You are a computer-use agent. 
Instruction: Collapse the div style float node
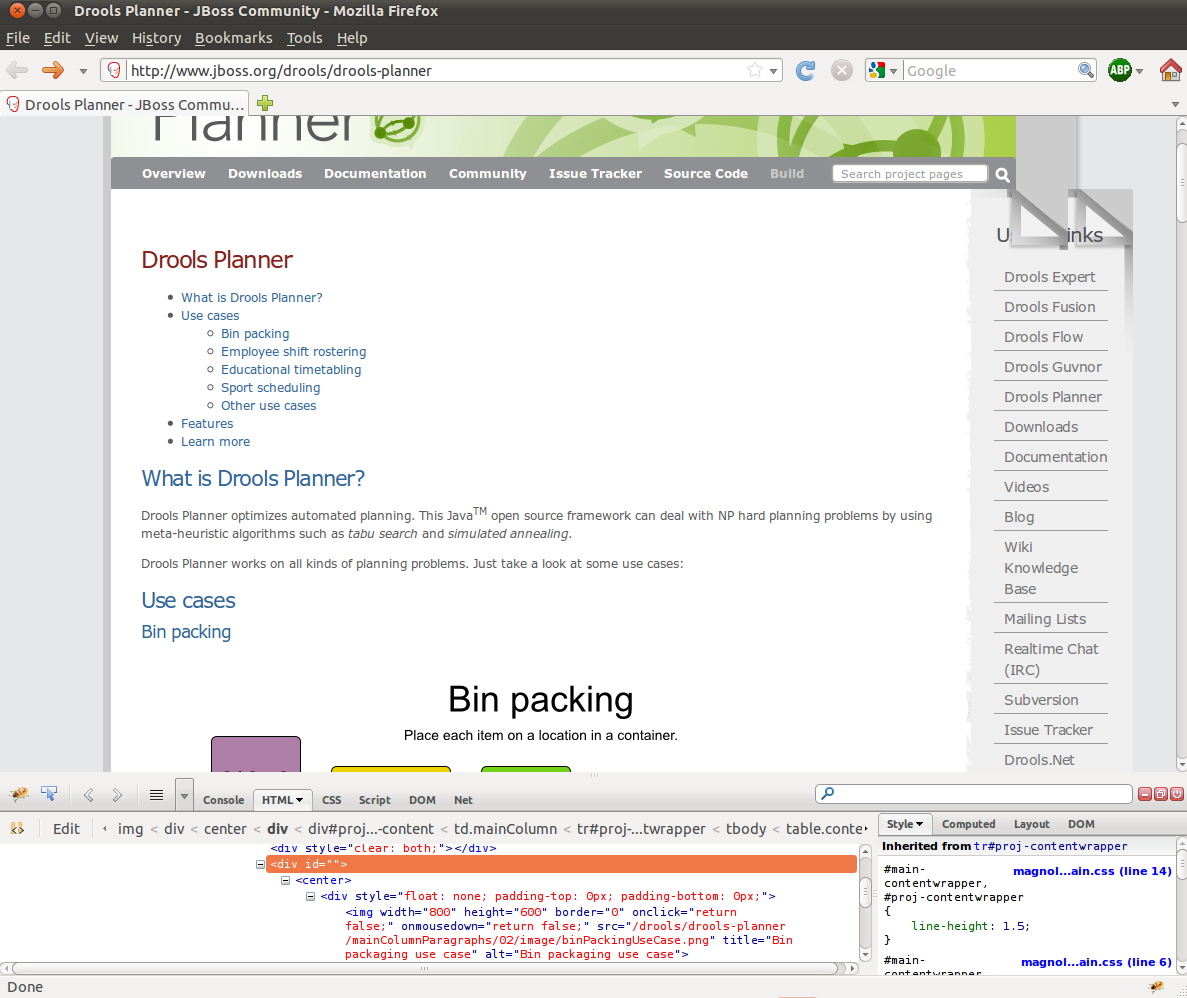(310, 897)
